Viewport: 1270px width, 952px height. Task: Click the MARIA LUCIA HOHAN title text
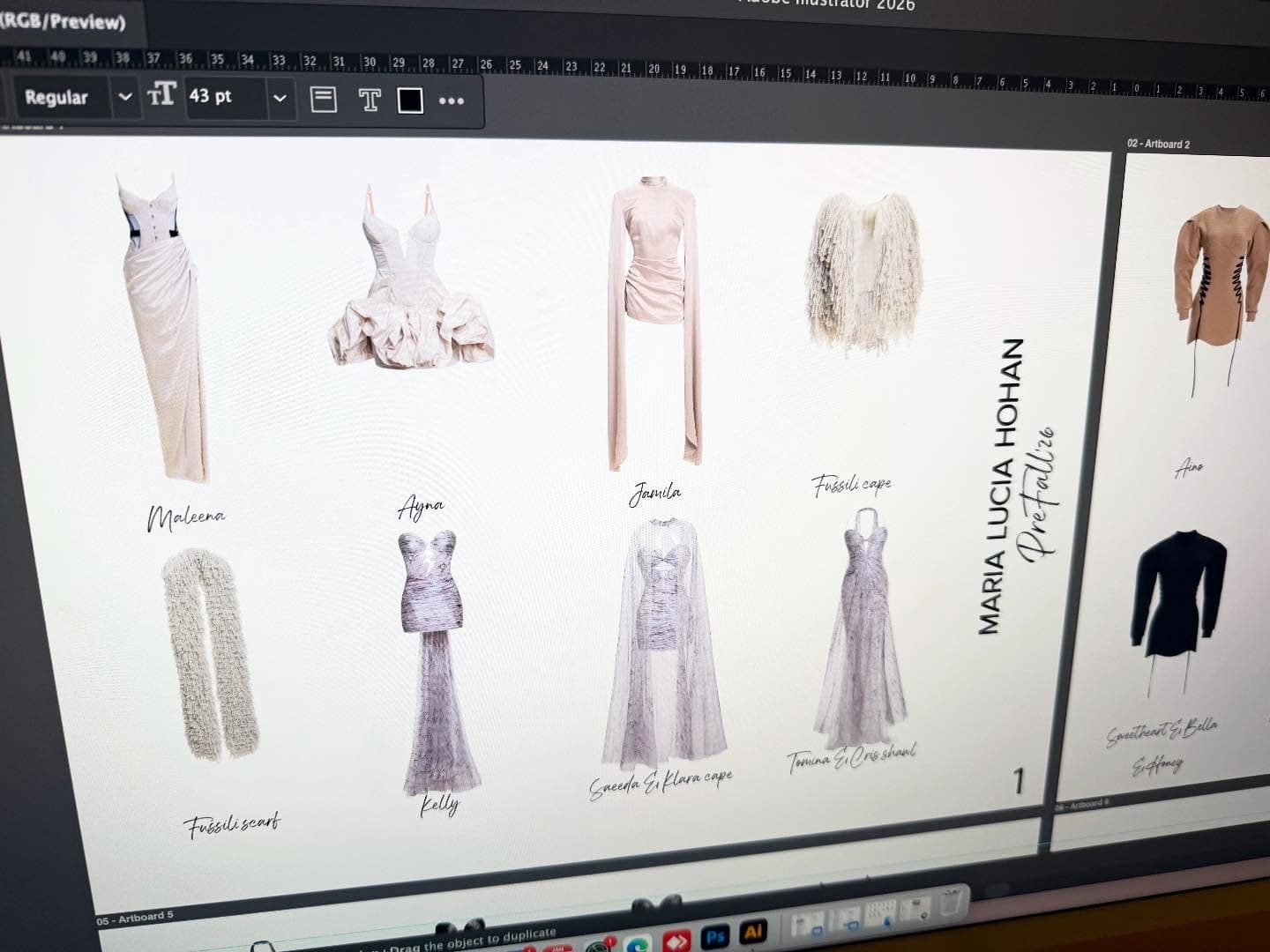[1001, 487]
